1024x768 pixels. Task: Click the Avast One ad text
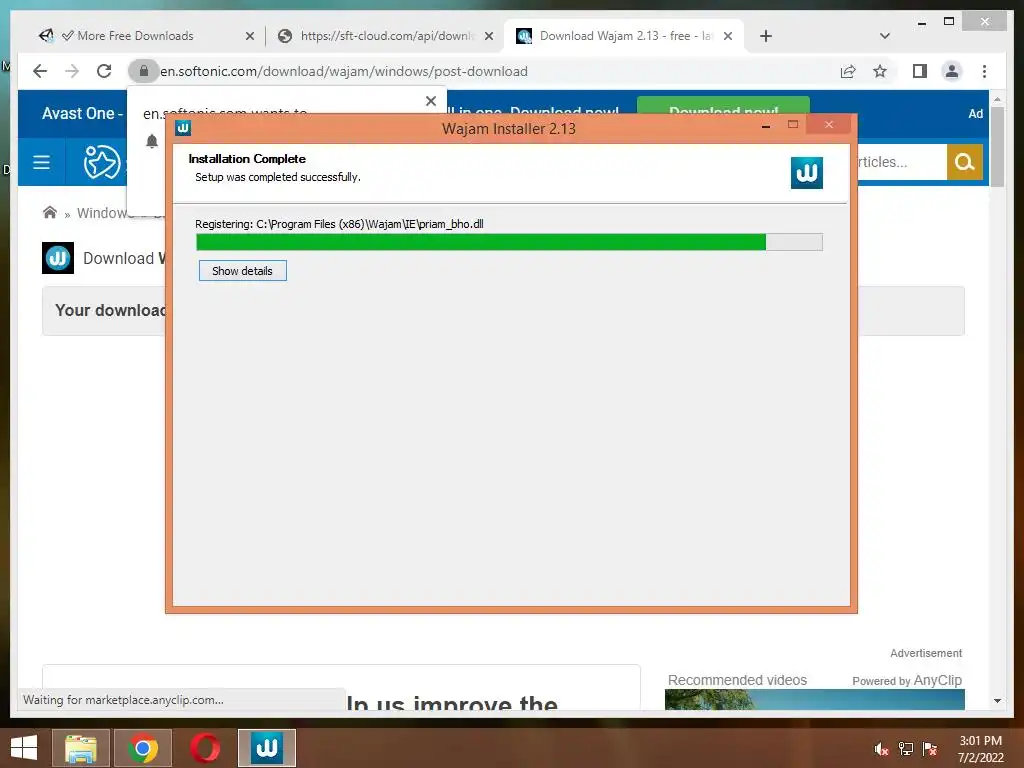coord(82,113)
